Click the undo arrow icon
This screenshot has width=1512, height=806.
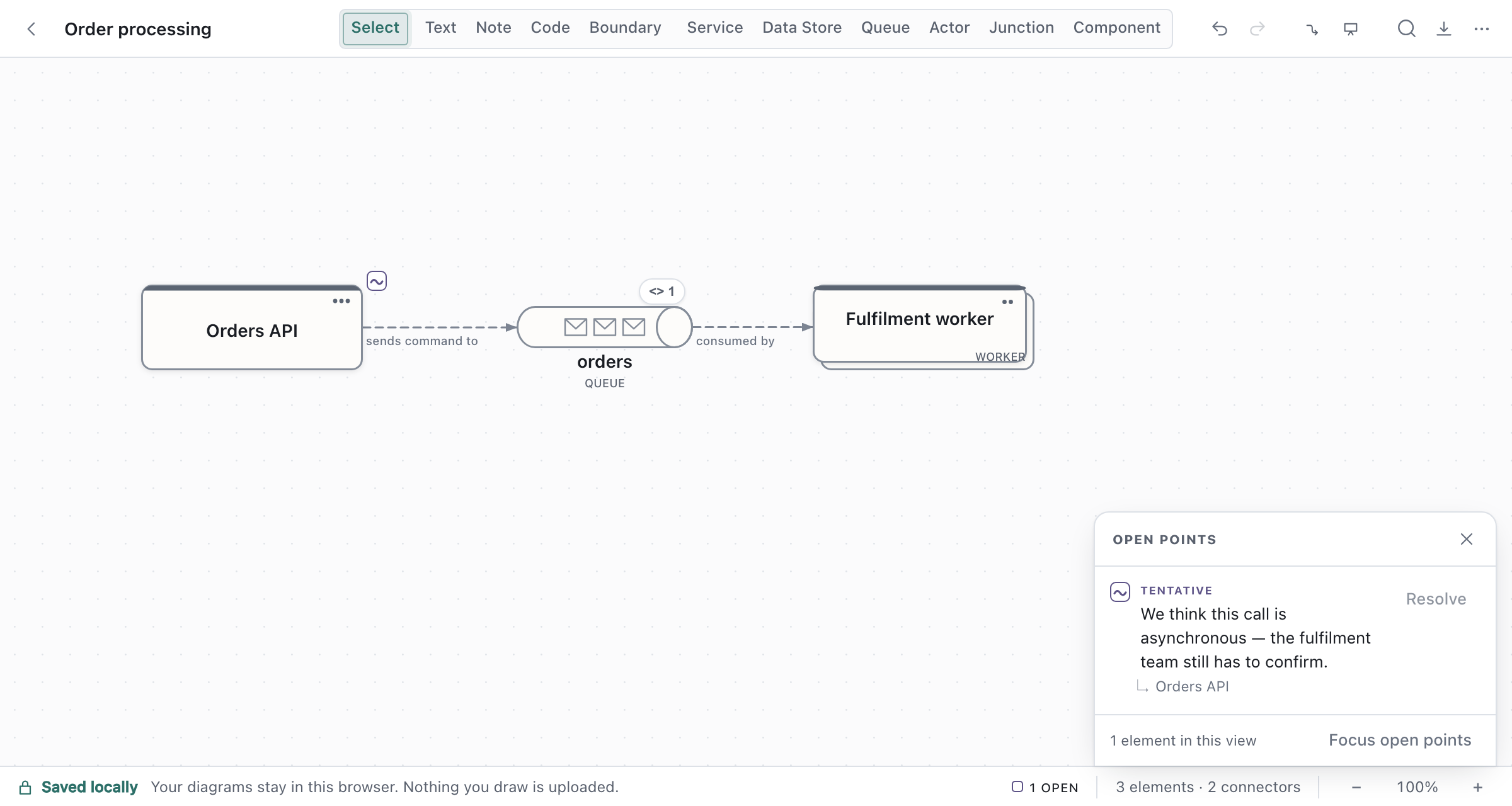pos(1220,29)
